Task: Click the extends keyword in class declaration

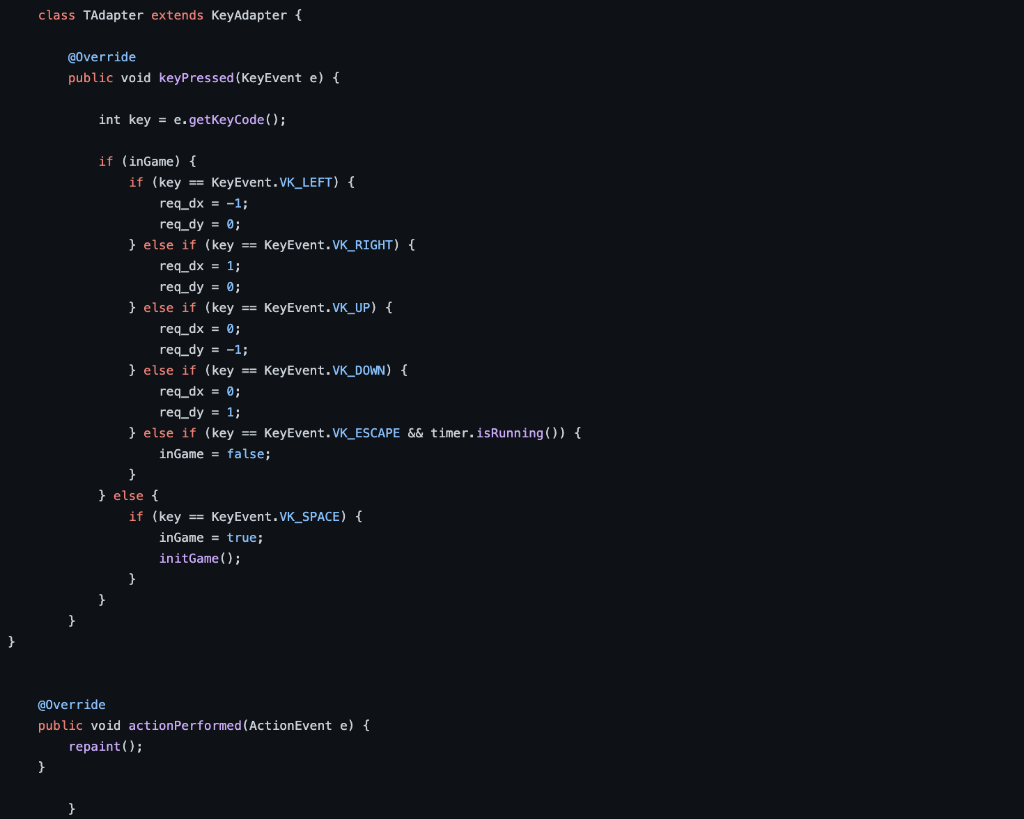Action: point(176,15)
